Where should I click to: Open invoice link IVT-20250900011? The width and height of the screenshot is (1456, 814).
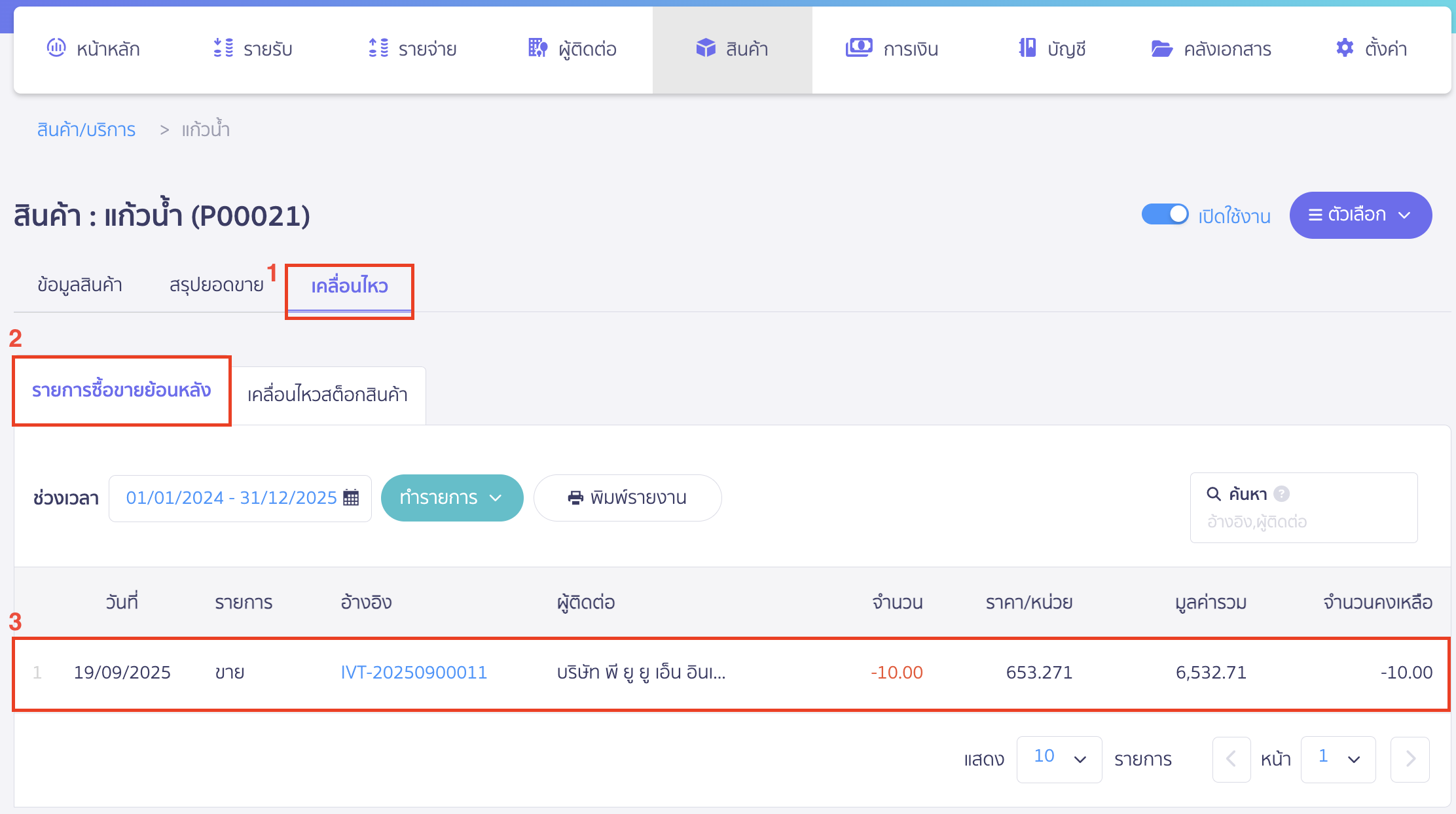tap(414, 673)
